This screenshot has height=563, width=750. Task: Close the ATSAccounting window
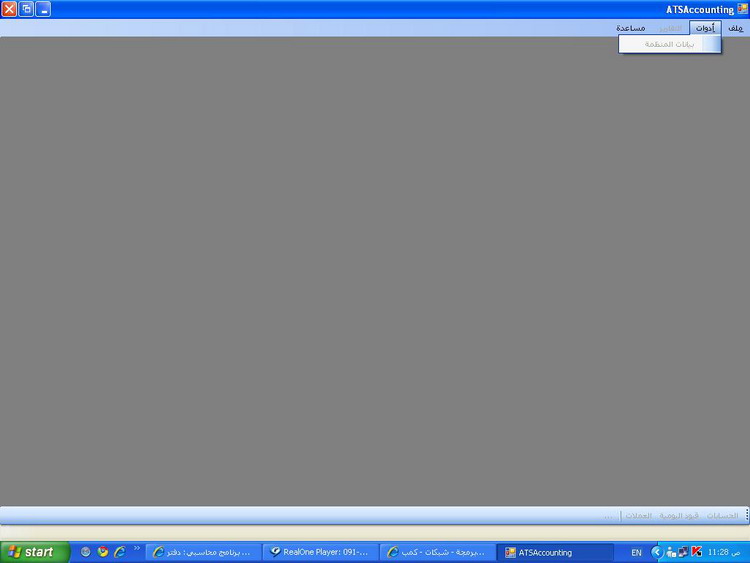point(9,9)
